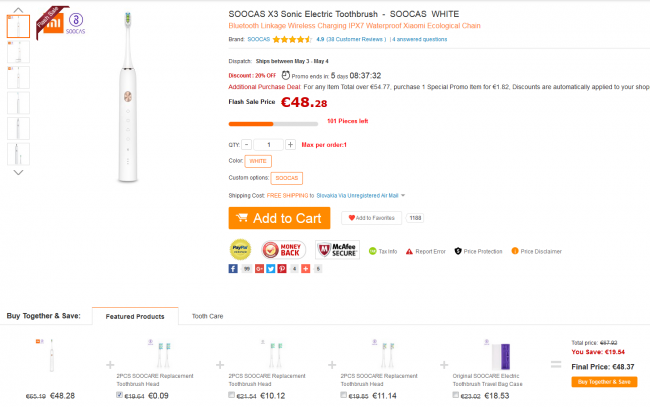
Task: Check the €18.53 travel bag checkbox
Action: pyautogui.click(x=456, y=395)
